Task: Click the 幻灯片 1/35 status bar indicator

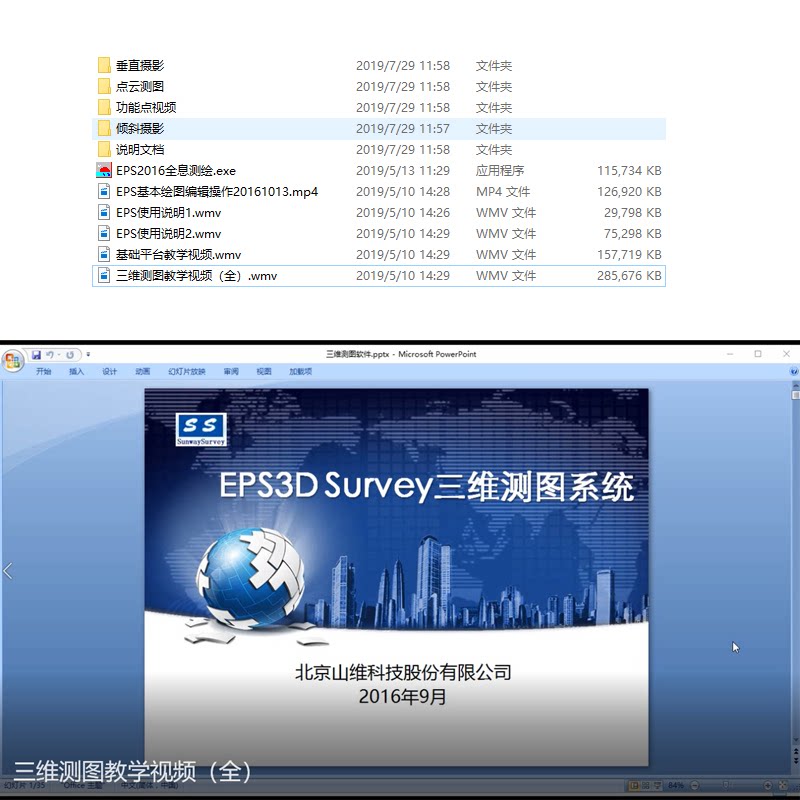Action: point(24,786)
